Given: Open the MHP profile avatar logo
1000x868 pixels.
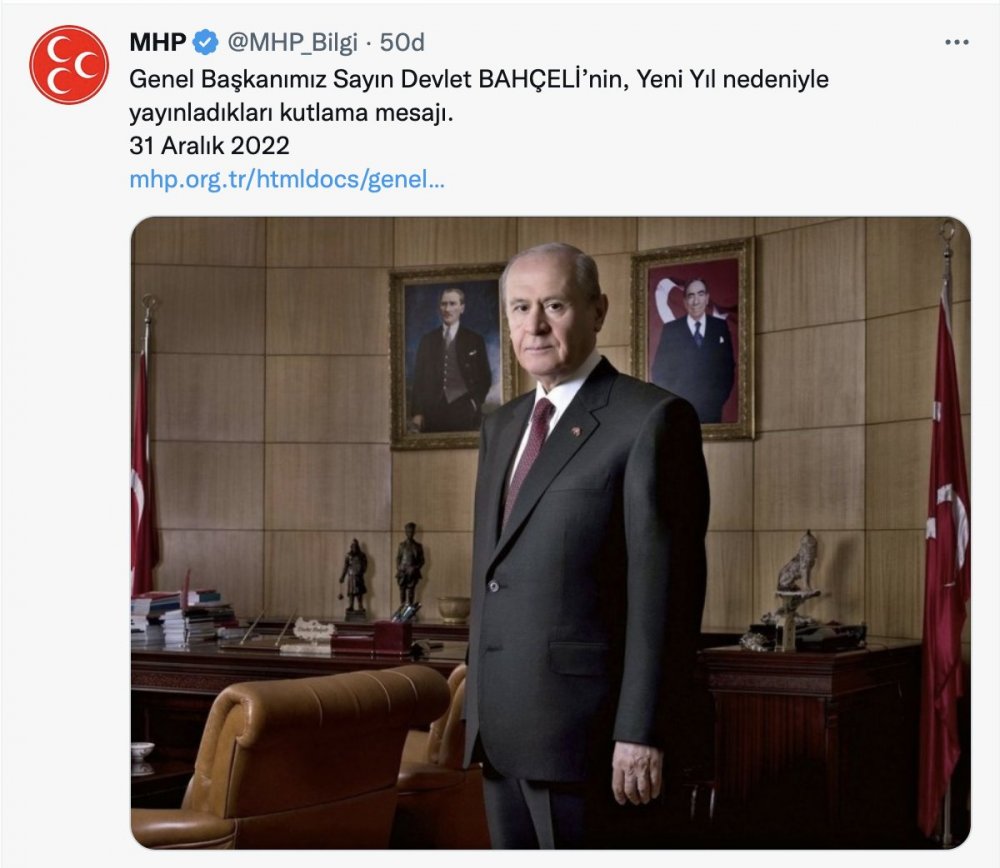Looking at the screenshot, I should (69, 64).
